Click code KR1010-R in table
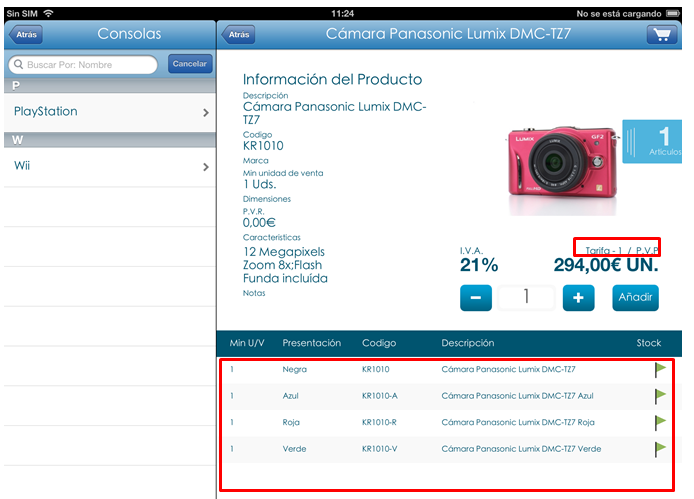 379,422
